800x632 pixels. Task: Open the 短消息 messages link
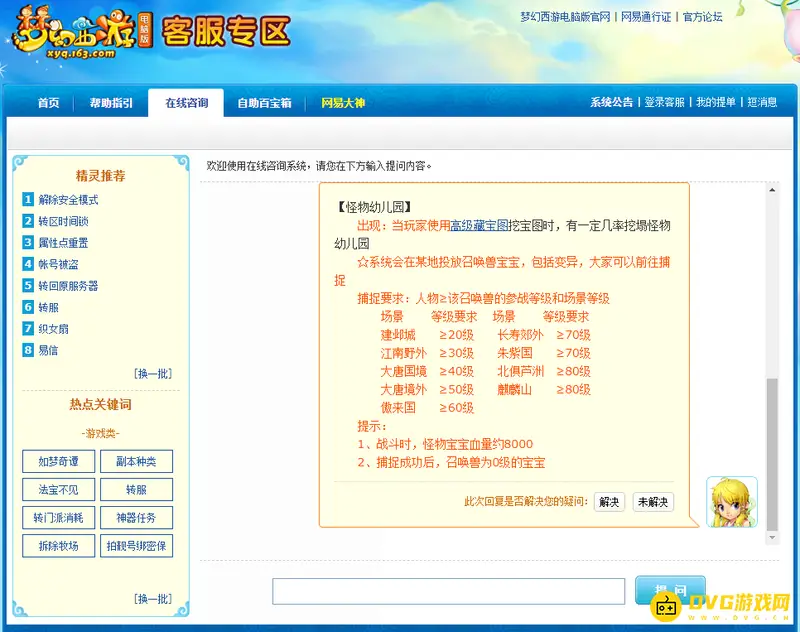762,102
